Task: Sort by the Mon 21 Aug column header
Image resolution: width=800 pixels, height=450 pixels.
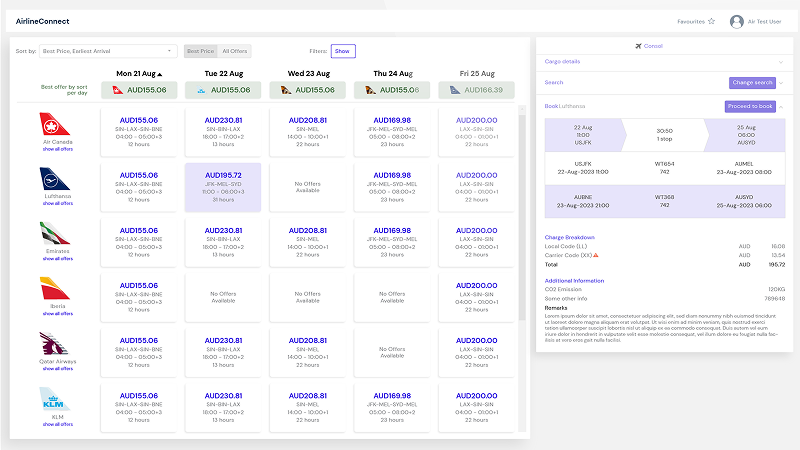Action: click(139, 73)
